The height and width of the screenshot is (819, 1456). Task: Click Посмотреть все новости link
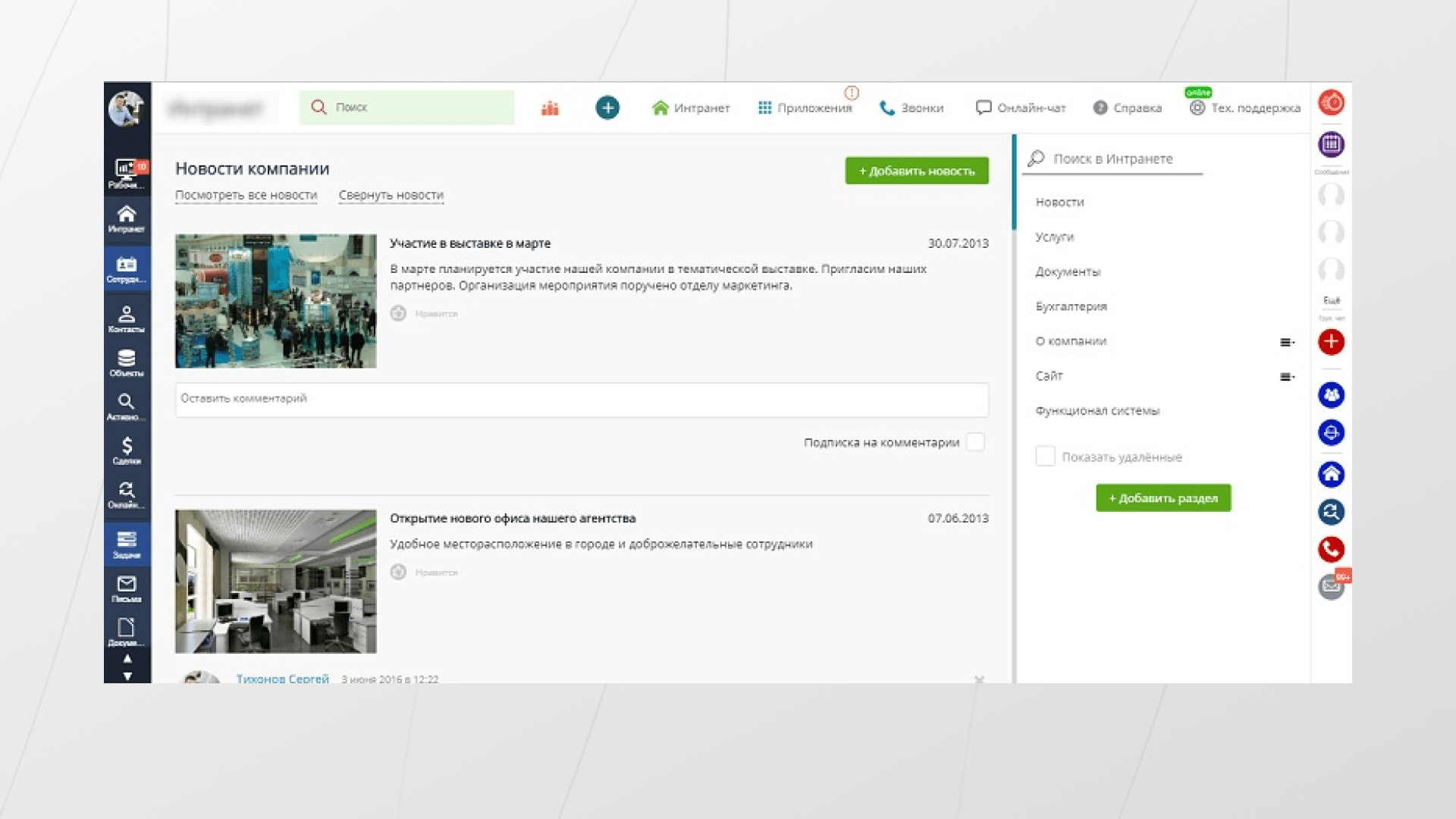pyautogui.click(x=246, y=195)
